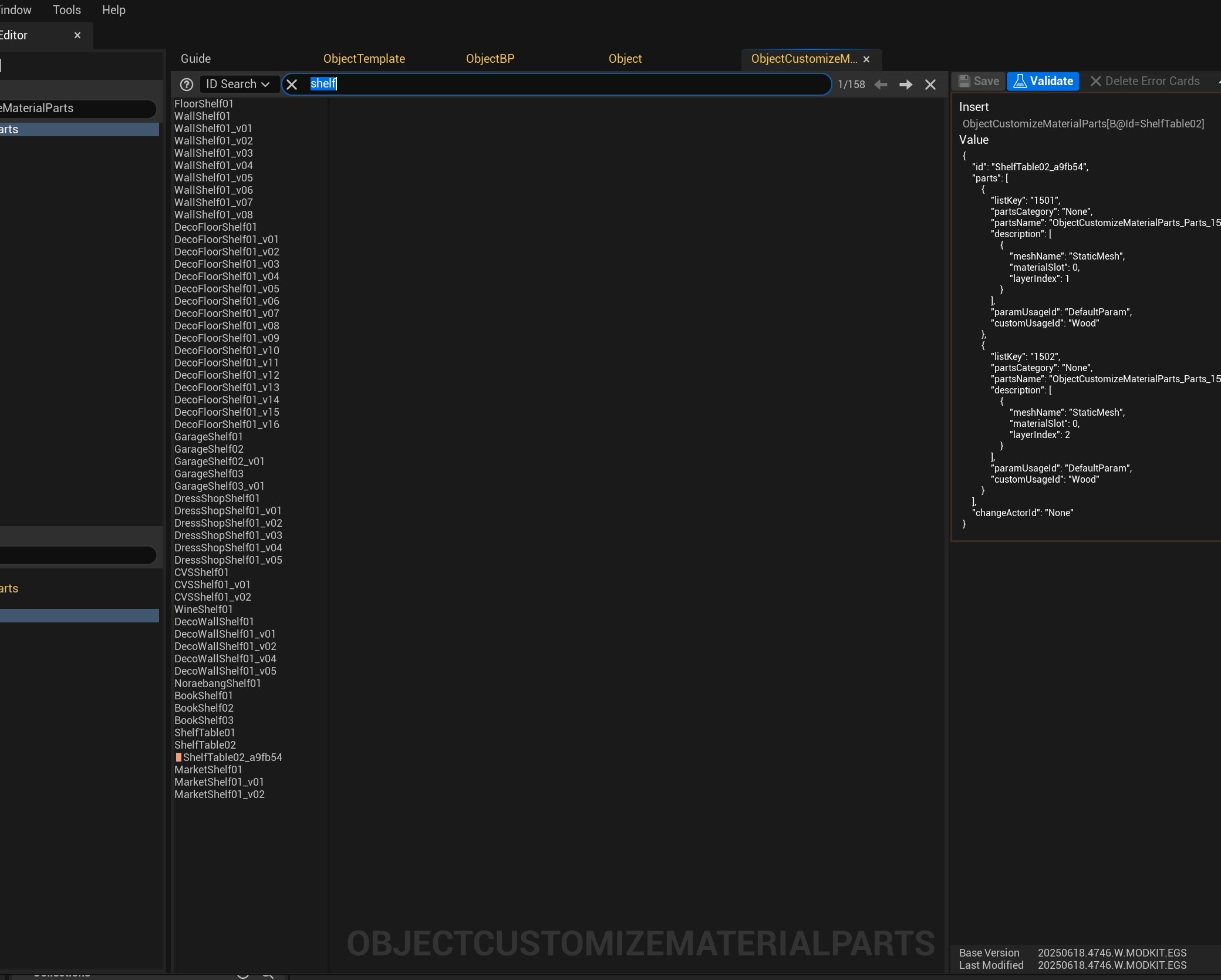Select DecoWallShelf01 entry

pyautogui.click(x=214, y=622)
